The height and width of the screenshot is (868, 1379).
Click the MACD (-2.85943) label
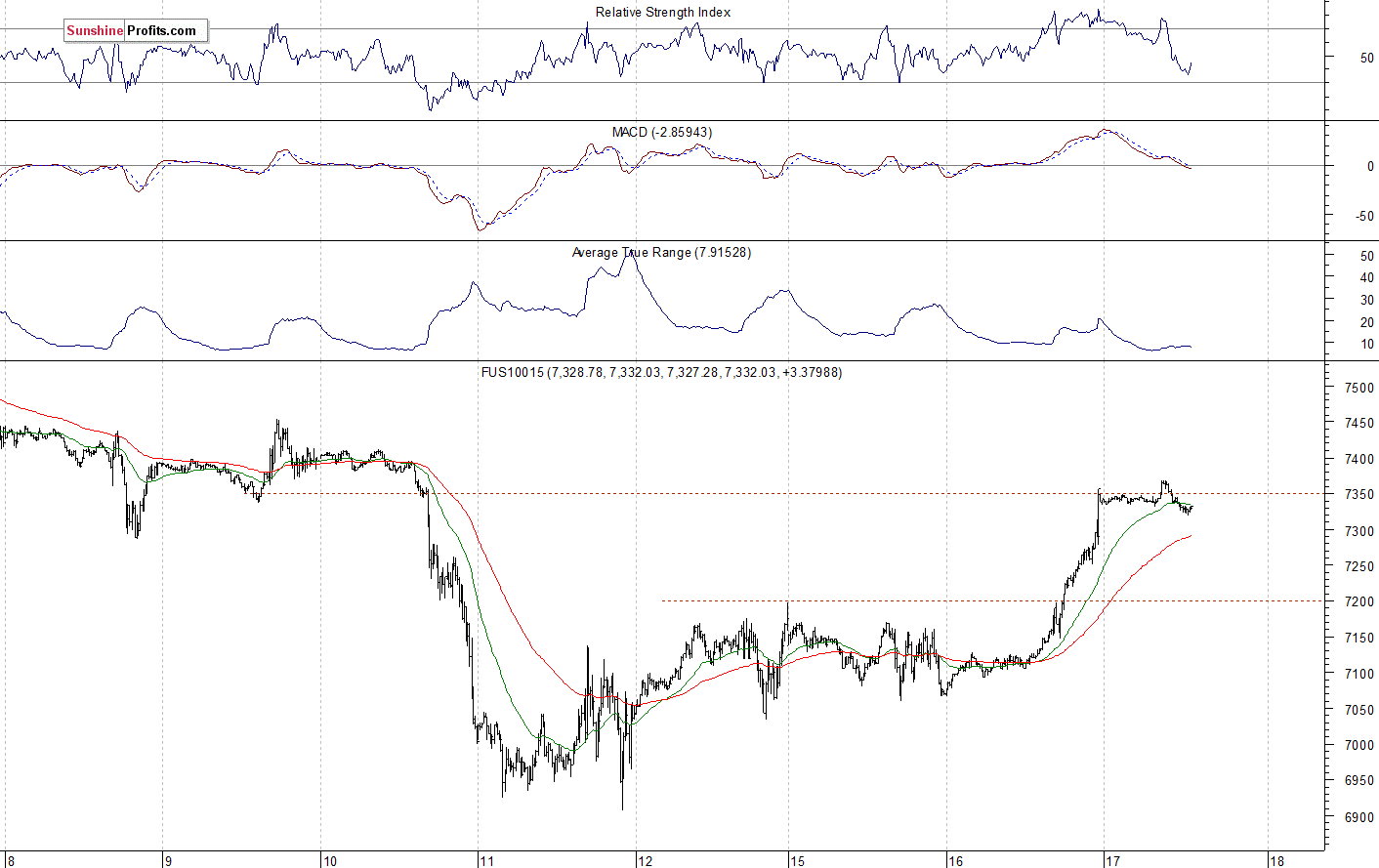(662, 133)
